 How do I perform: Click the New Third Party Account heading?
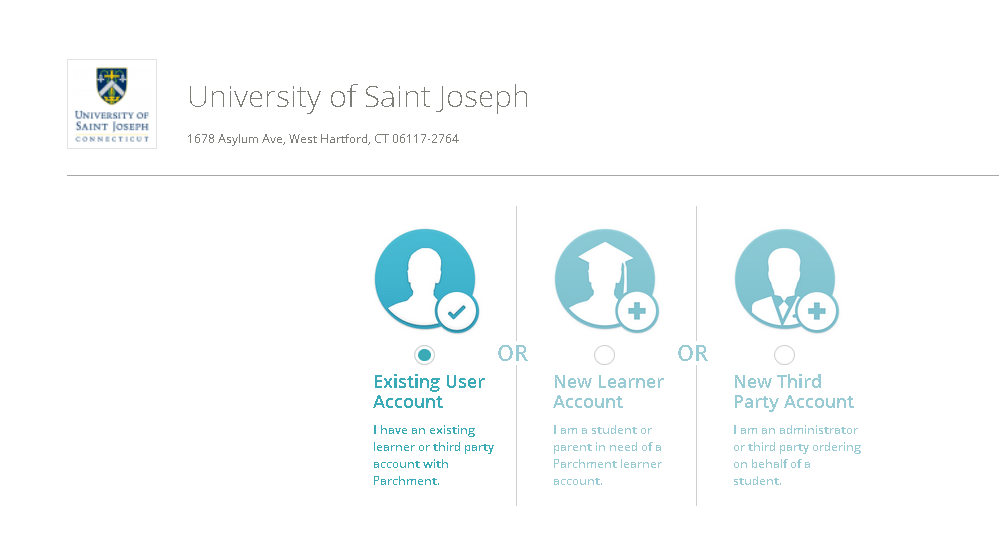click(793, 392)
